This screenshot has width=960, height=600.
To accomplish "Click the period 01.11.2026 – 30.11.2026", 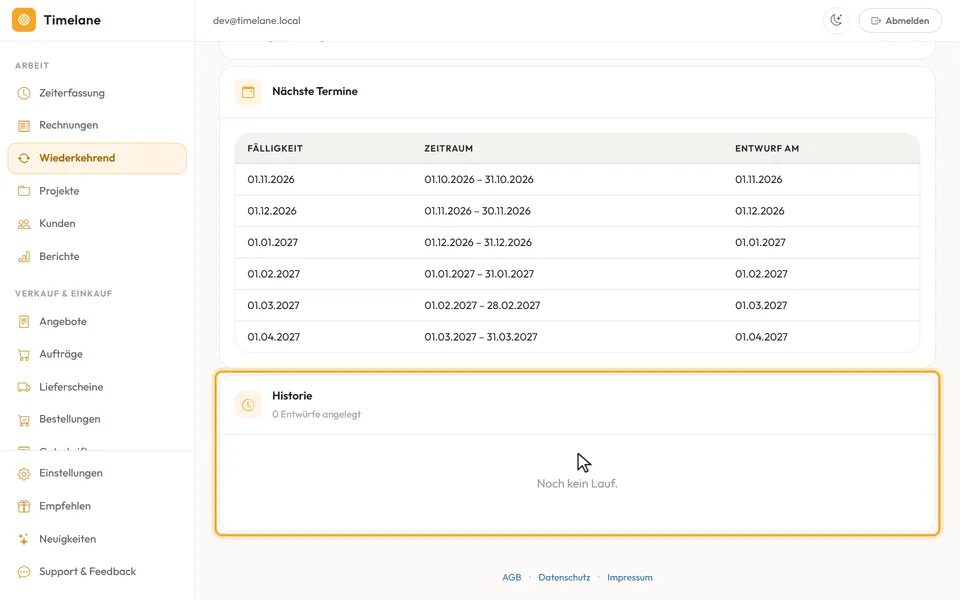I will [x=478, y=211].
